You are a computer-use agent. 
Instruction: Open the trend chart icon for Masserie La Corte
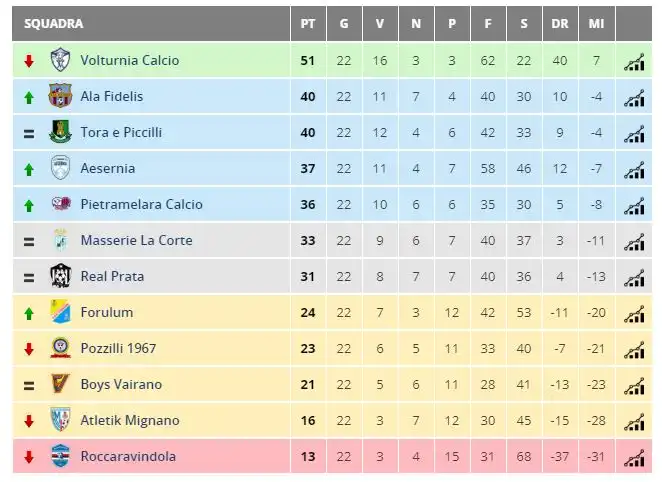[634, 241]
